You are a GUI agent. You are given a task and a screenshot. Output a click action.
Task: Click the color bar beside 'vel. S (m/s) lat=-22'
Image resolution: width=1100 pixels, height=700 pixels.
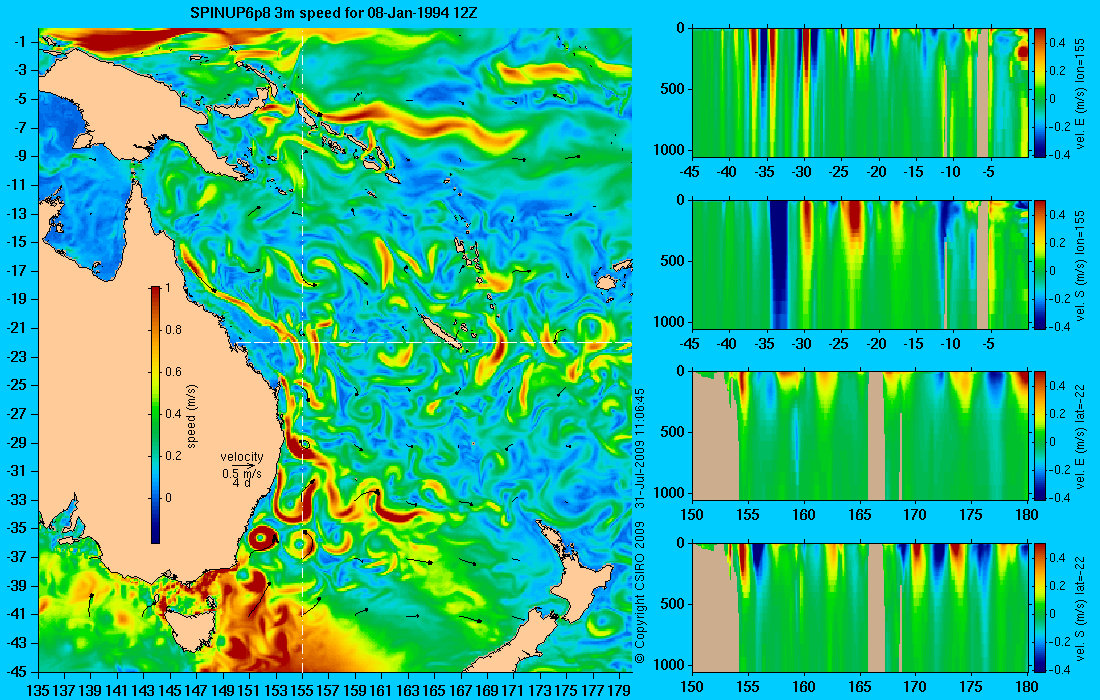tap(1039, 607)
